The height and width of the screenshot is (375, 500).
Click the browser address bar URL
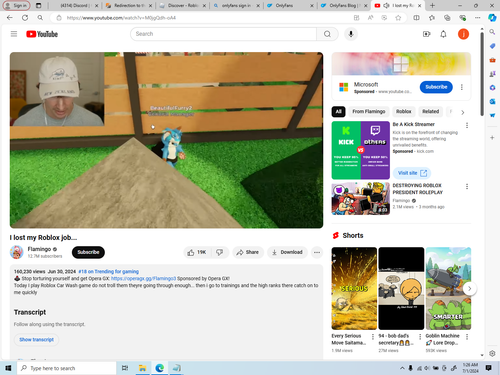121,18
